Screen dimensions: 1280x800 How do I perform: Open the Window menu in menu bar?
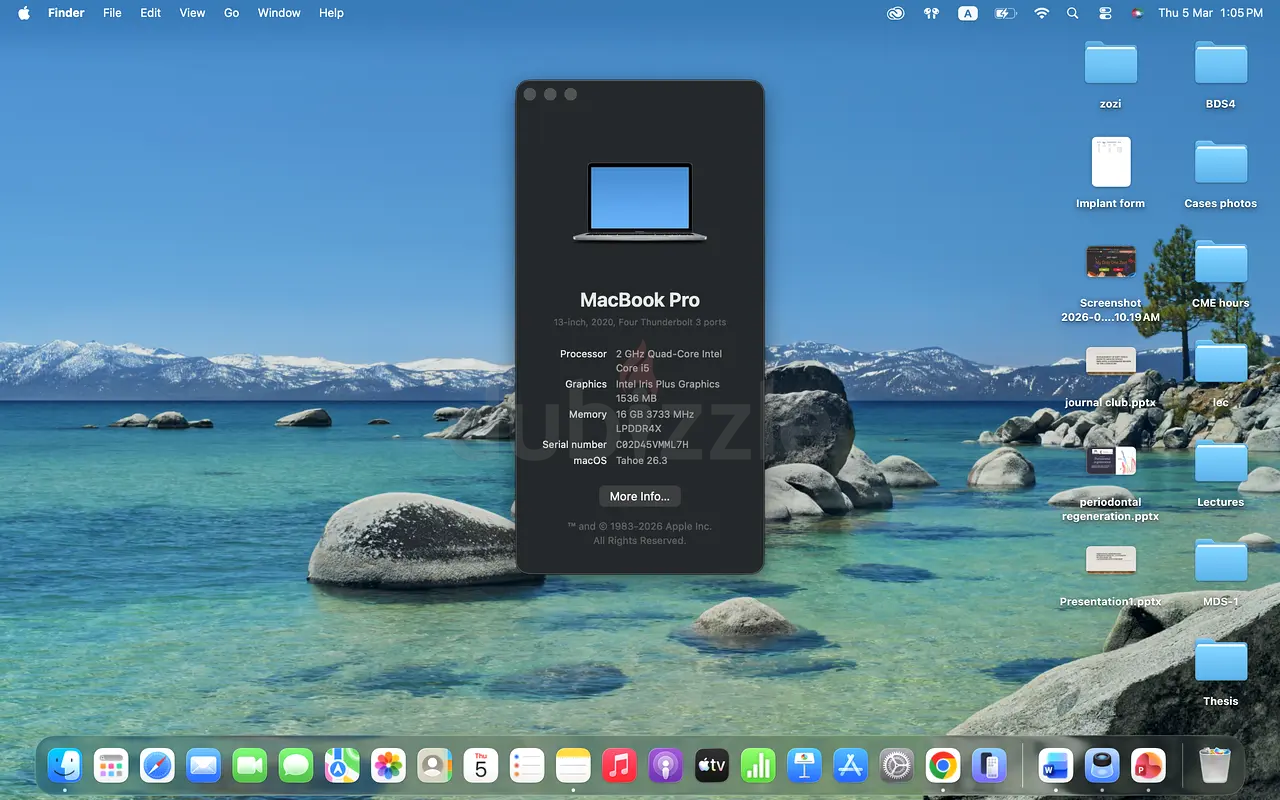tap(279, 13)
